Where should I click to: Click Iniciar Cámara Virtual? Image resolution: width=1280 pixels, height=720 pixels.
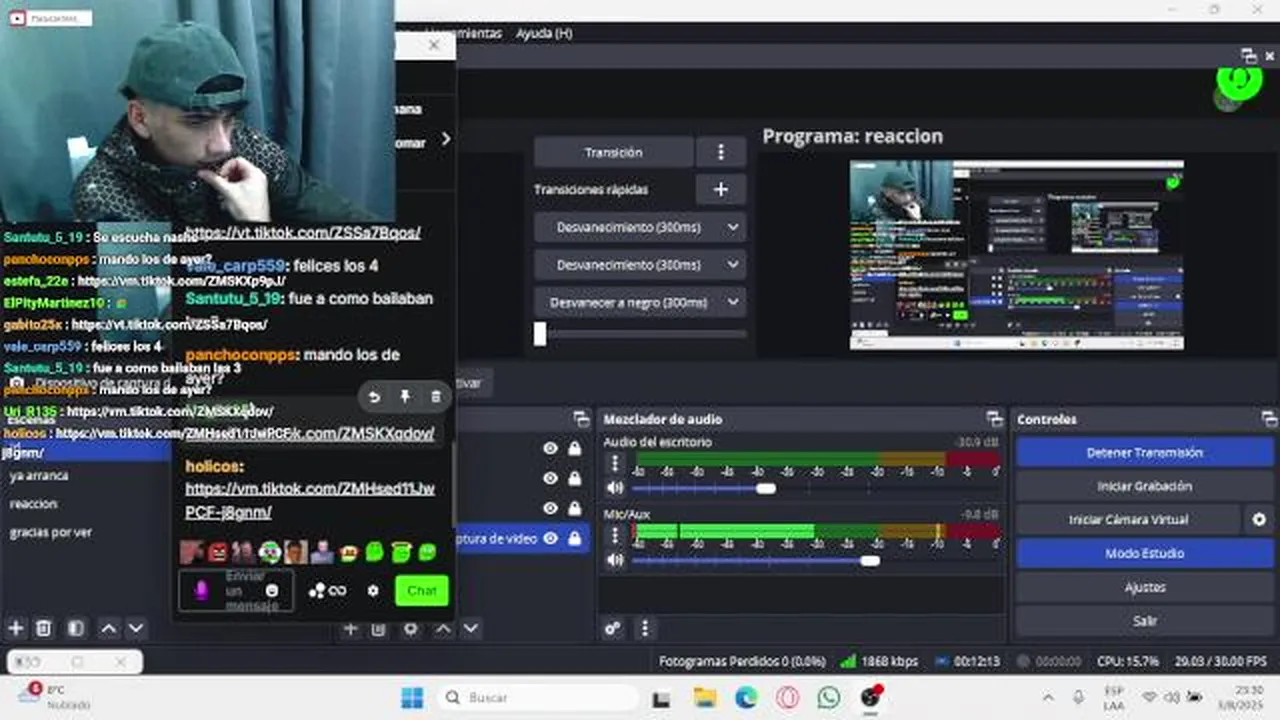[x=1129, y=519]
